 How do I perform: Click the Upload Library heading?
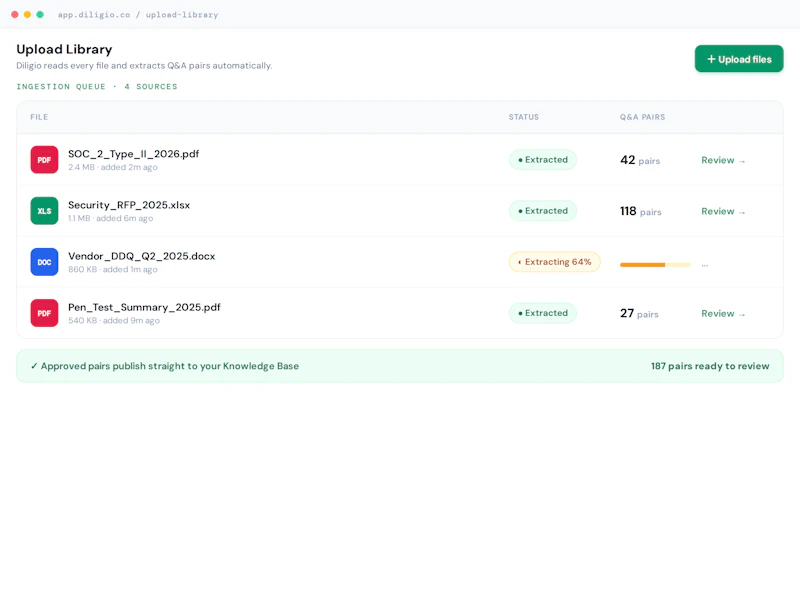(x=64, y=50)
